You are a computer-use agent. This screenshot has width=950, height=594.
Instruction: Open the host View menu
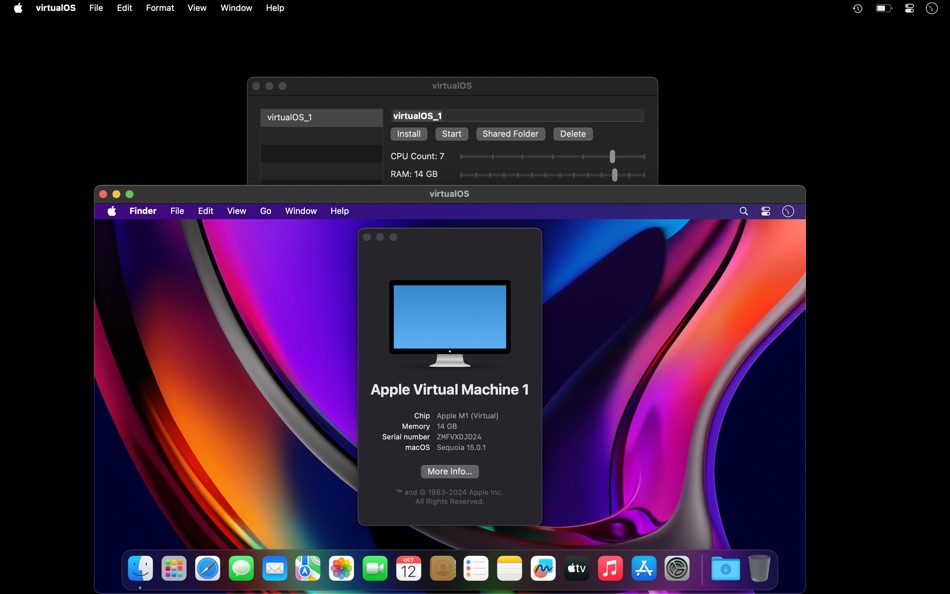[197, 8]
